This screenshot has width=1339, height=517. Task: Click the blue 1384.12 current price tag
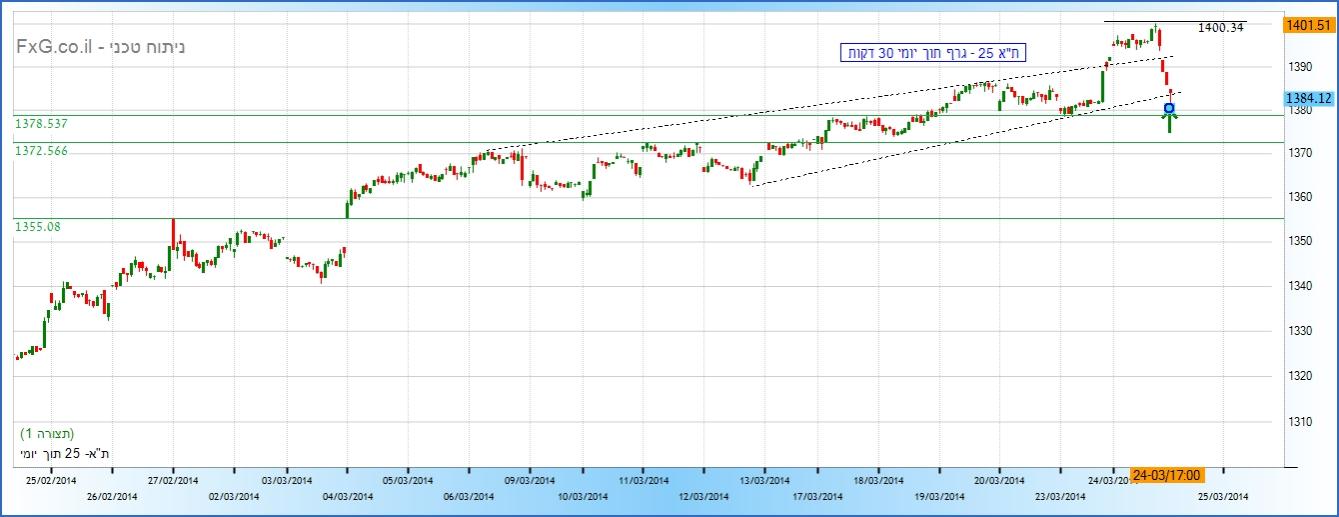[x=1309, y=98]
